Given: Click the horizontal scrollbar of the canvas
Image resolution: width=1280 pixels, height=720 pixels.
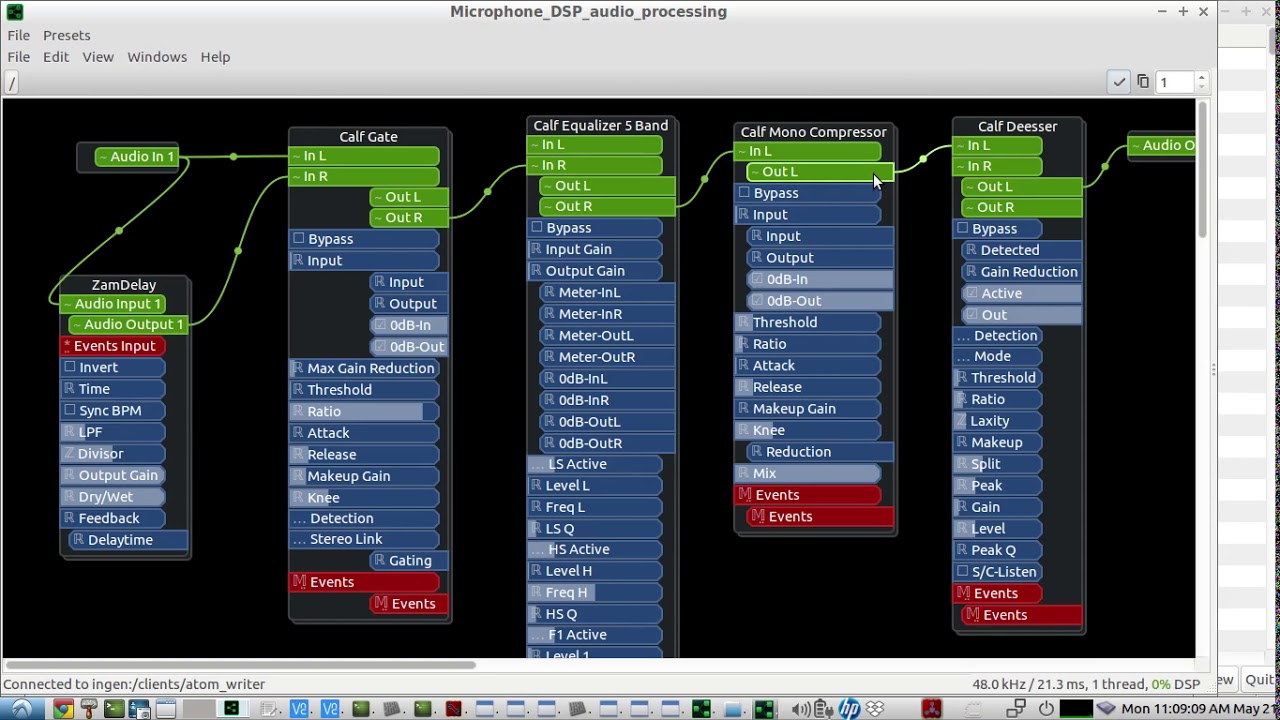Looking at the screenshot, I should [240, 664].
